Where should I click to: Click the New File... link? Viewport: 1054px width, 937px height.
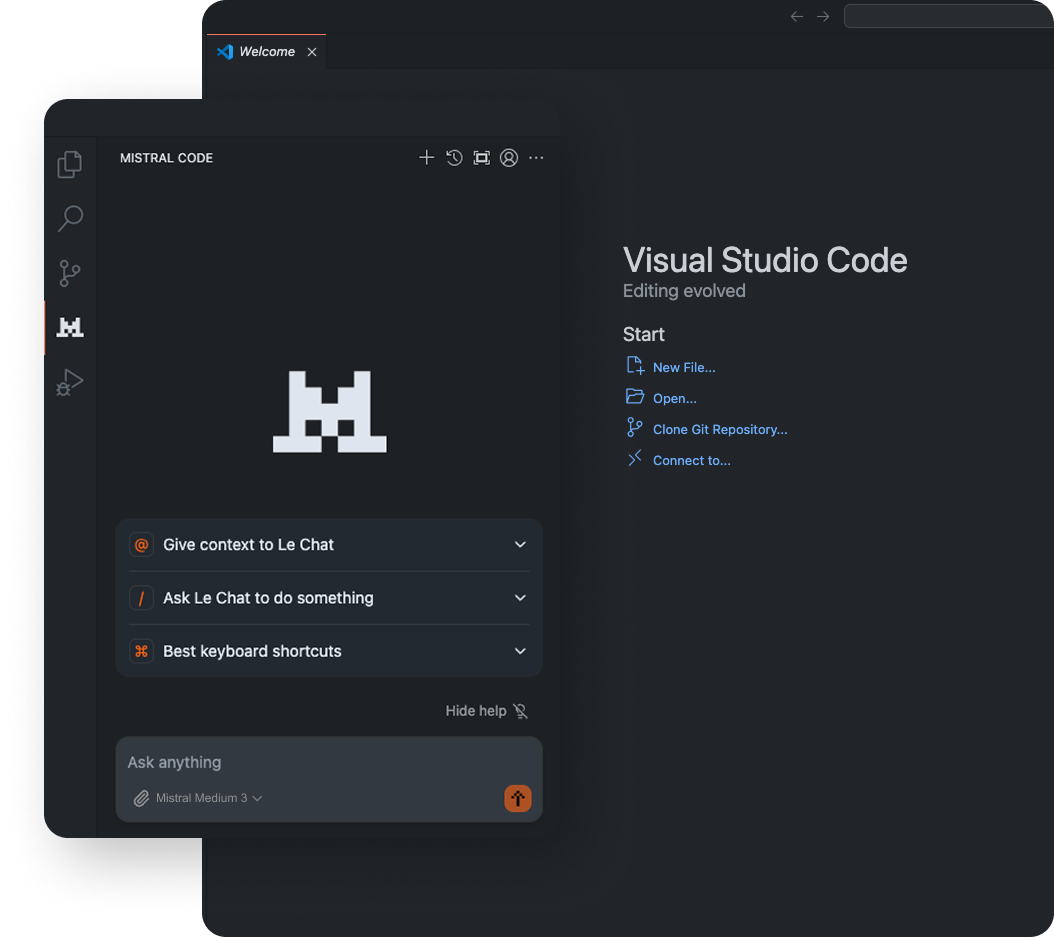click(x=684, y=367)
